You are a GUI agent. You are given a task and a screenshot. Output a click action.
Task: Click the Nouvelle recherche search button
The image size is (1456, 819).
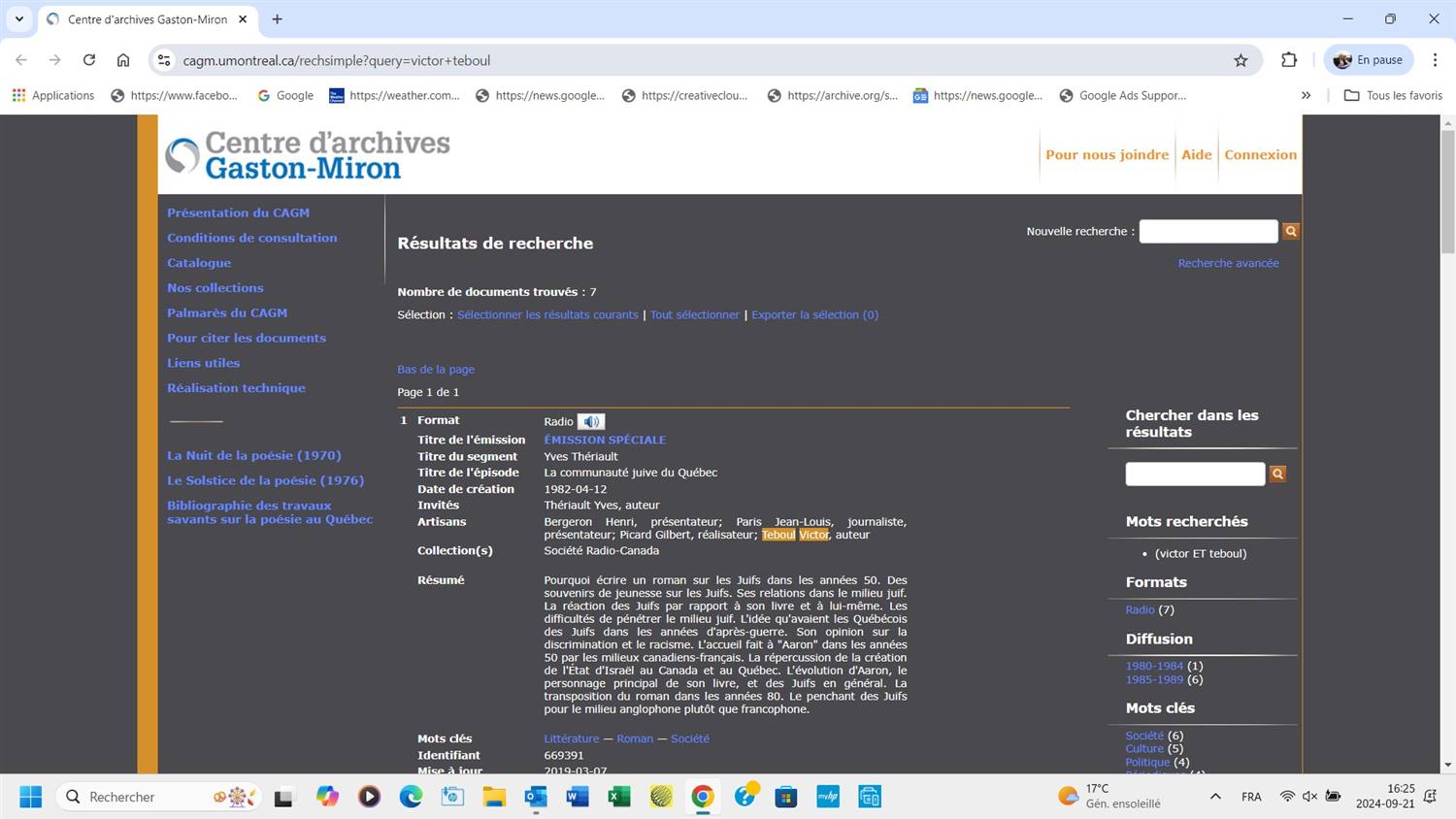click(x=1290, y=231)
